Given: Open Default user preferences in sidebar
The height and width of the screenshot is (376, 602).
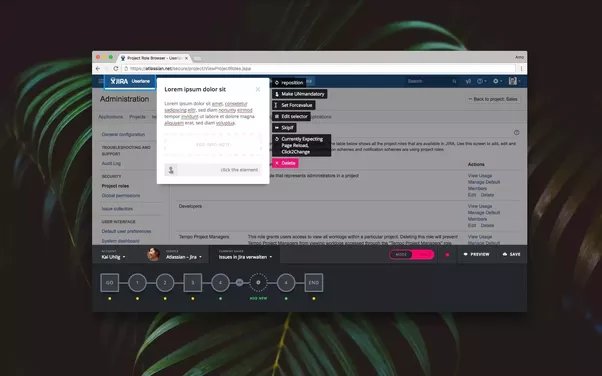Looking at the screenshot, I should (x=126, y=231).
